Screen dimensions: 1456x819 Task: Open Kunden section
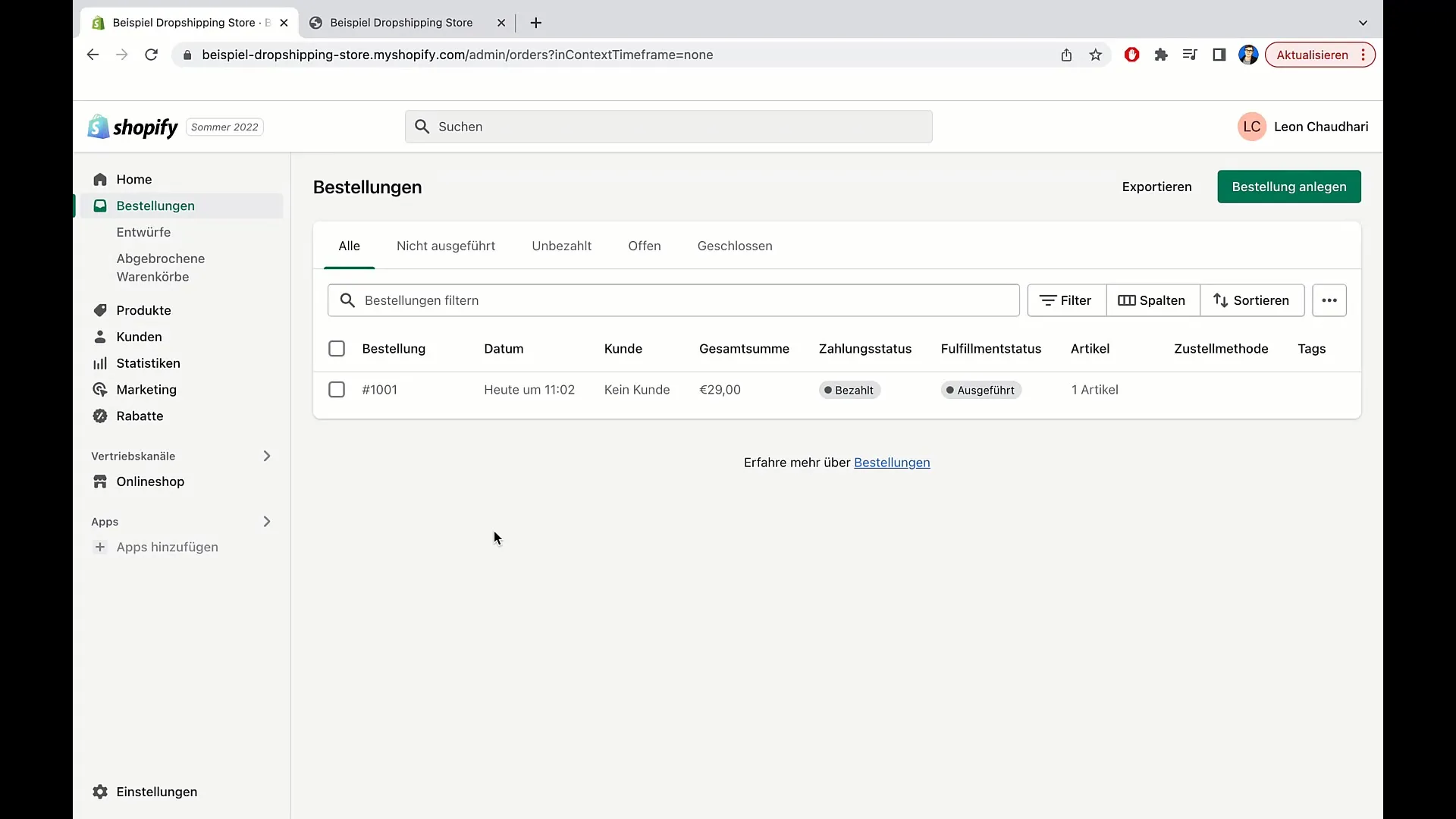click(139, 337)
